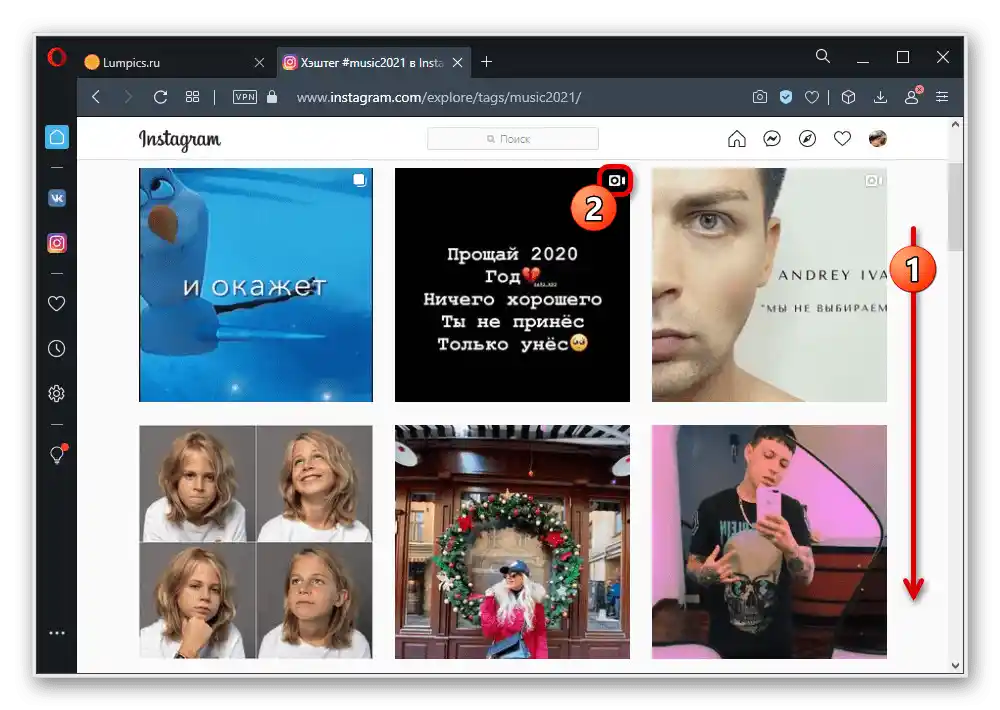Viewport: 1000px width, 710px height.
Task: Open the downloads panel icon
Action: pyautogui.click(x=881, y=97)
